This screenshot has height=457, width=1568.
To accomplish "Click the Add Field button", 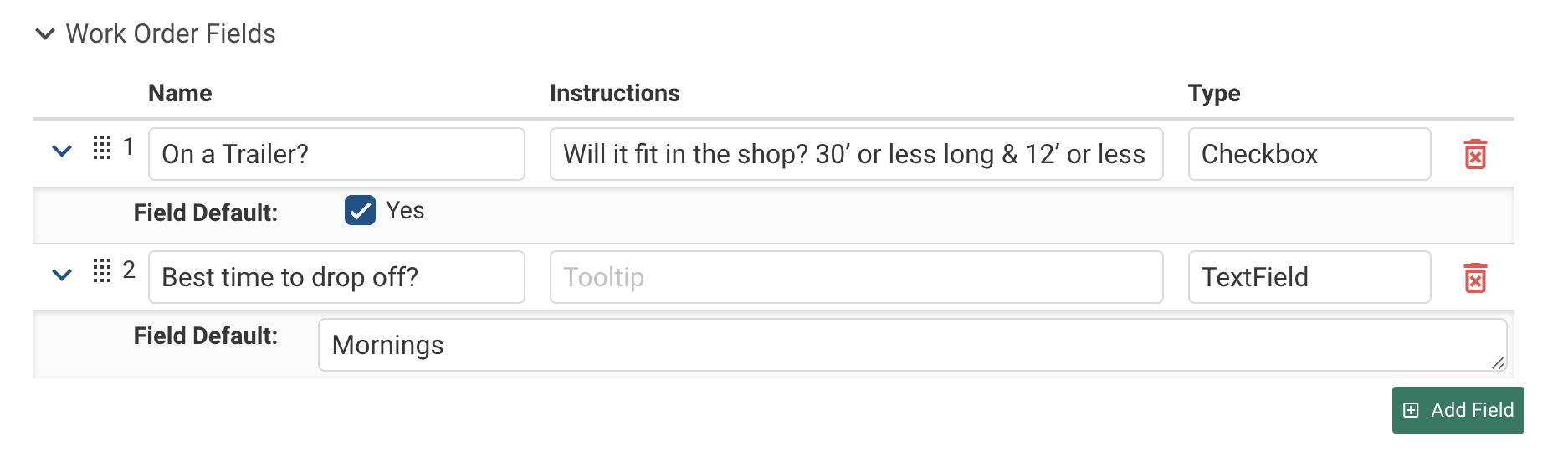I will pos(1458,410).
